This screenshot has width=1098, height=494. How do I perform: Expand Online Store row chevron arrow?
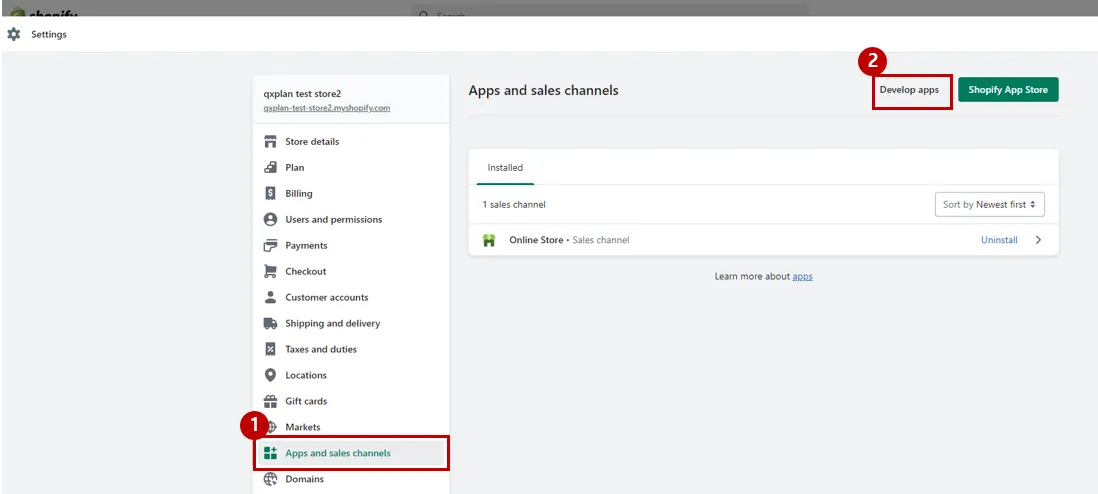coord(1038,240)
